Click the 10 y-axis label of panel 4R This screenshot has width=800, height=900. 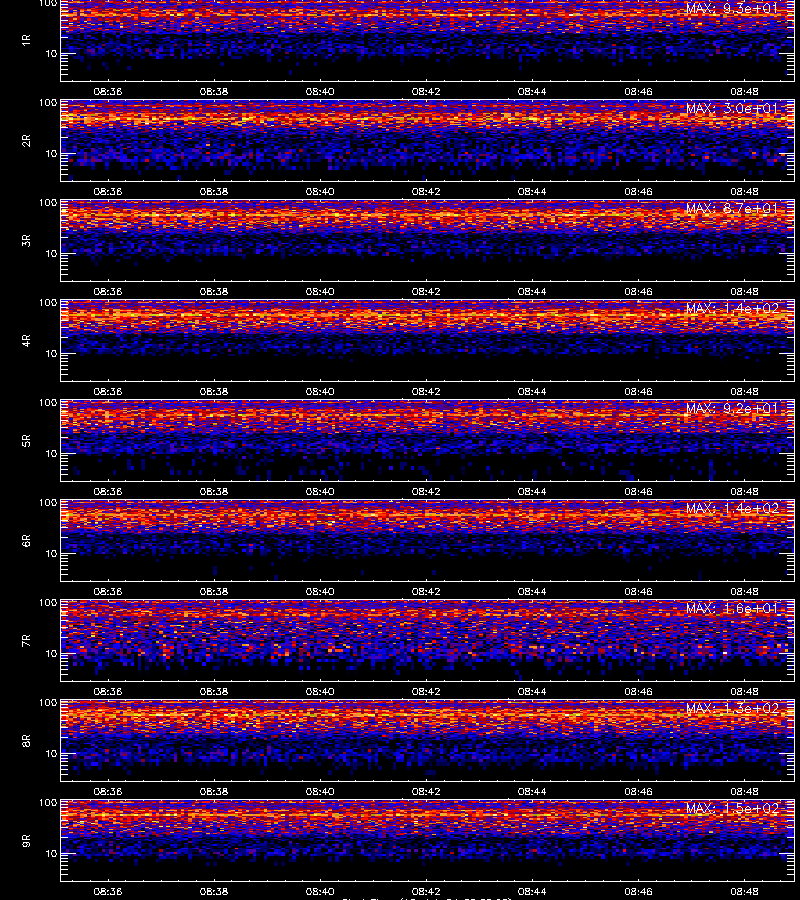(x=51, y=354)
